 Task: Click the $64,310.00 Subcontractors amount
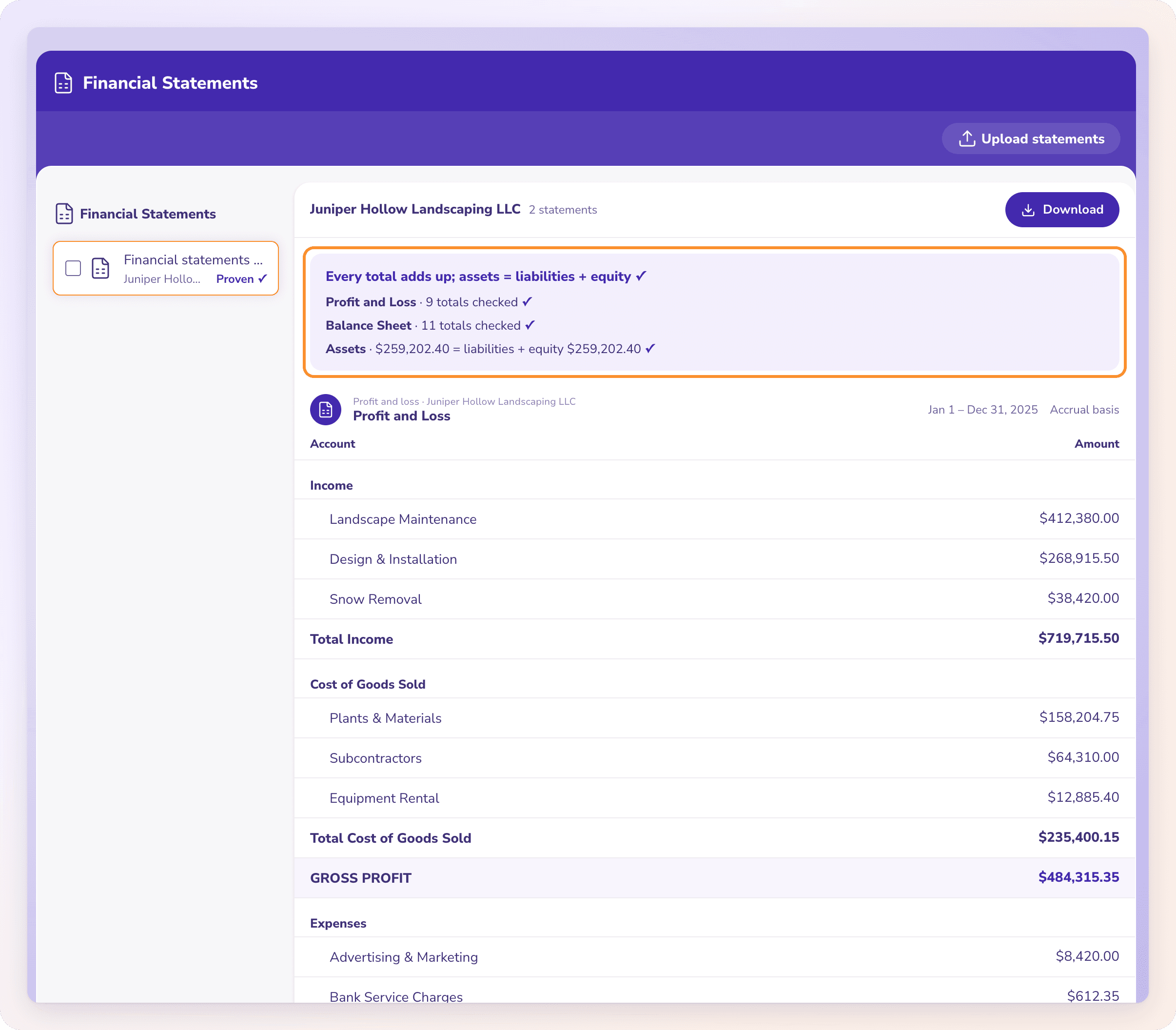pyautogui.click(x=1083, y=757)
